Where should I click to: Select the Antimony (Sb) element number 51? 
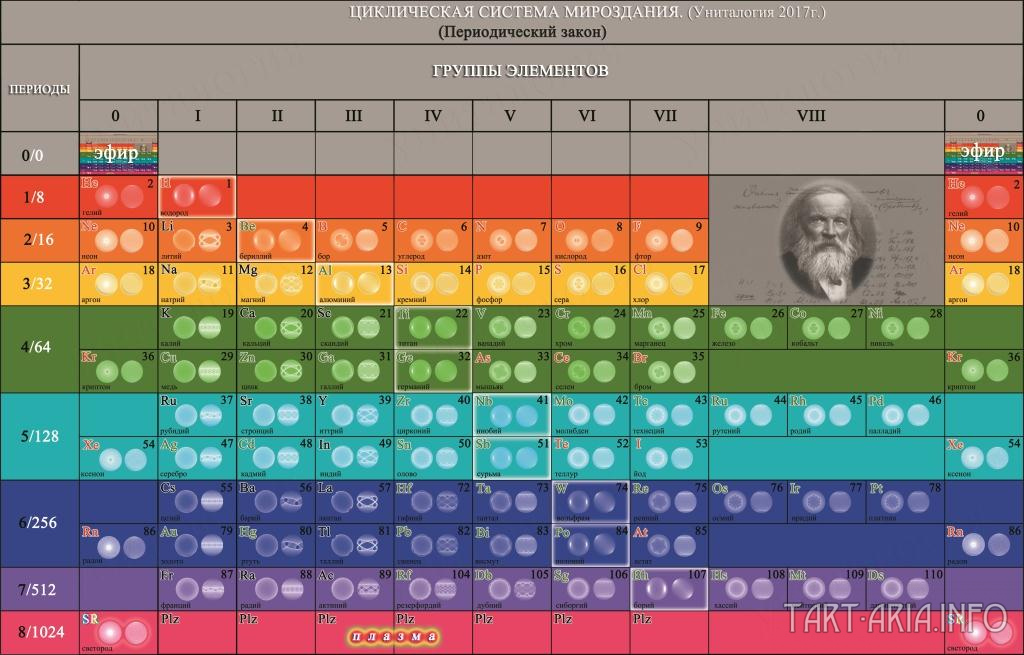tap(512, 458)
